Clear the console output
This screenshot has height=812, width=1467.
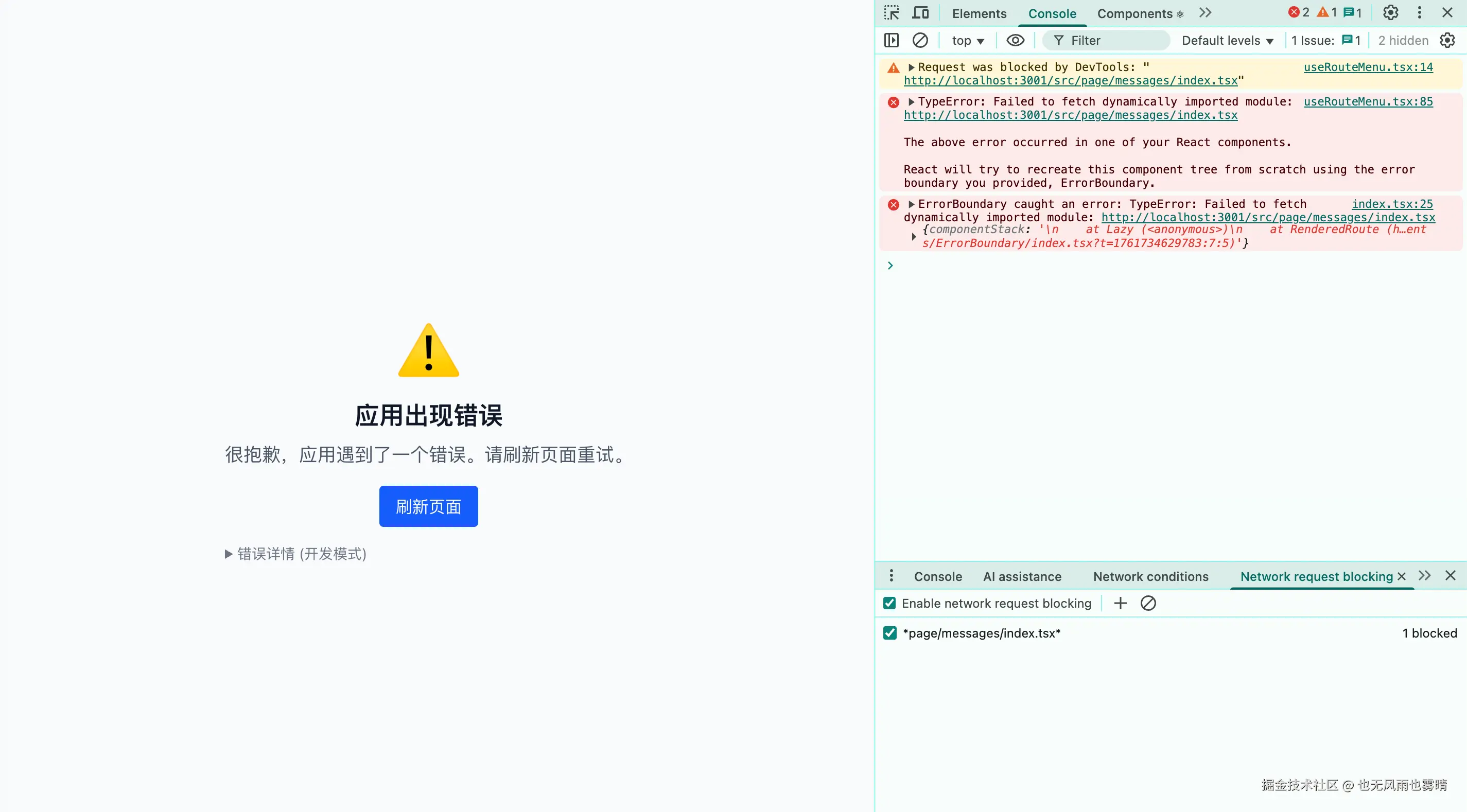pyautogui.click(x=920, y=40)
